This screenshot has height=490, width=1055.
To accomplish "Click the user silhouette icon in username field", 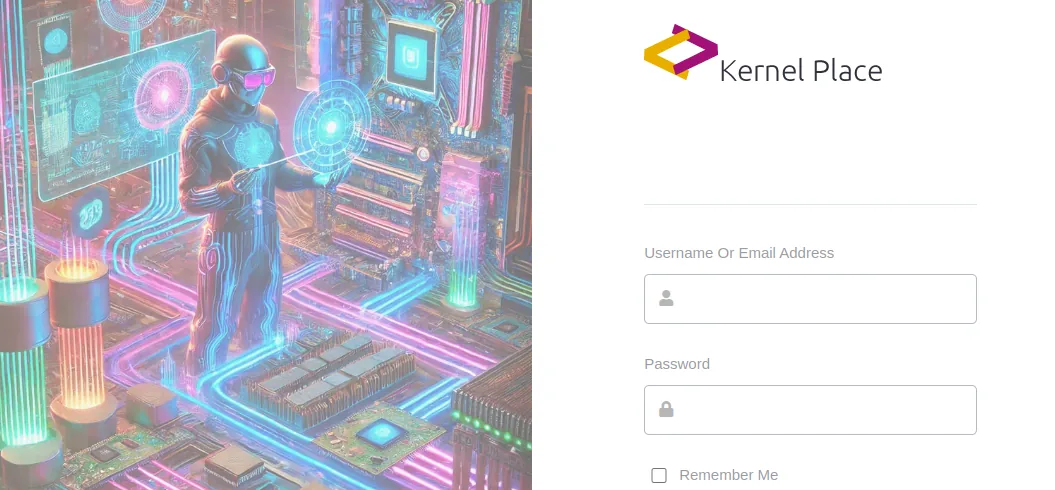I will click(x=666, y=298).
